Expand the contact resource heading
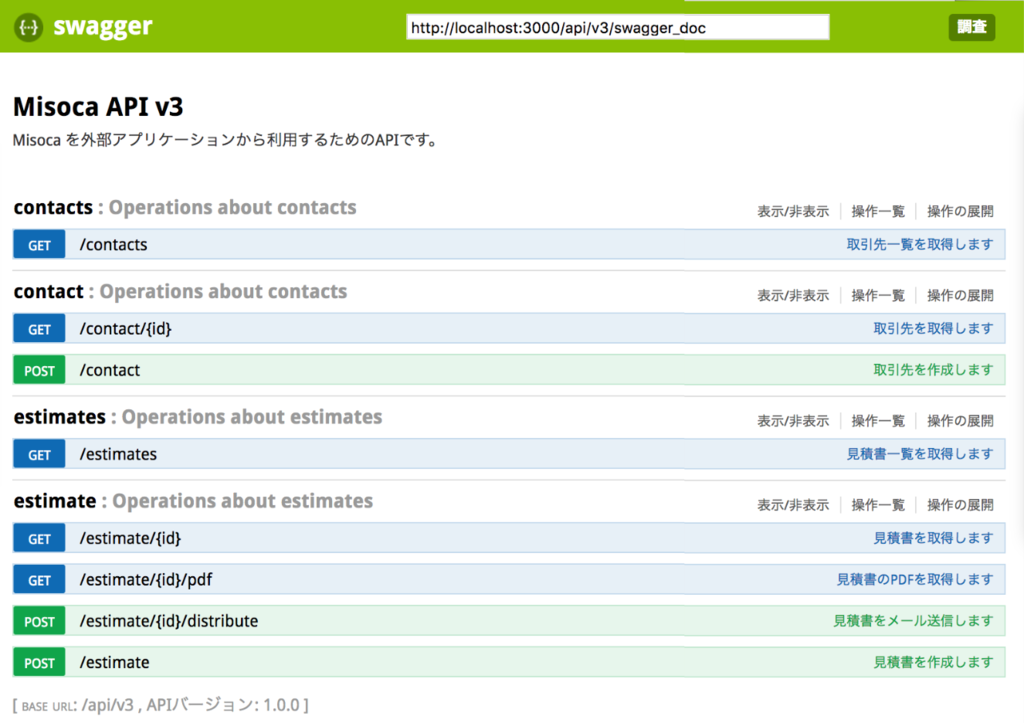This screenshot has width=1024, height=723. pos(49,292)
